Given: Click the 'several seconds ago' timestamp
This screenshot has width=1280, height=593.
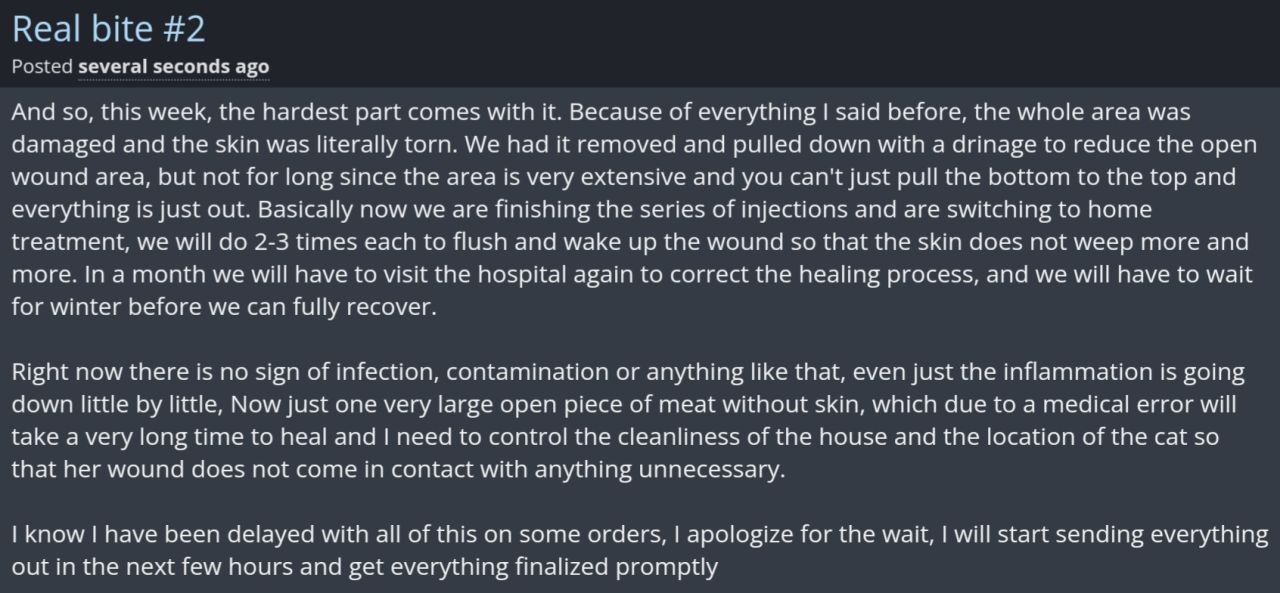Looking at the screenshot, I should pyautogui.click(x=174, y=67).
